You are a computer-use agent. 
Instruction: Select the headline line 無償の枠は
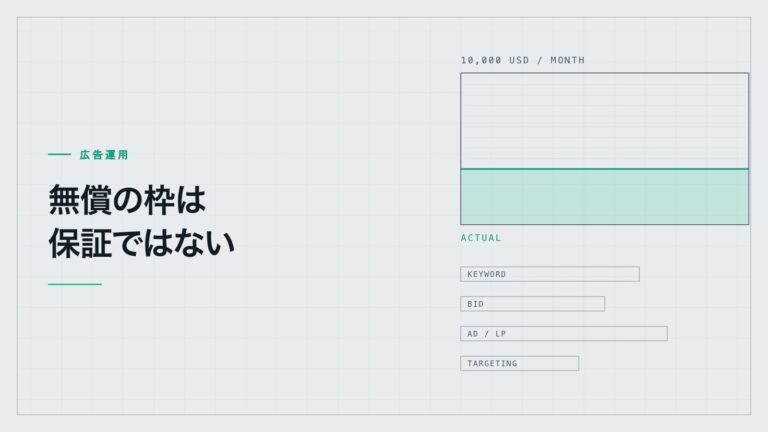[x=127, y=199]
